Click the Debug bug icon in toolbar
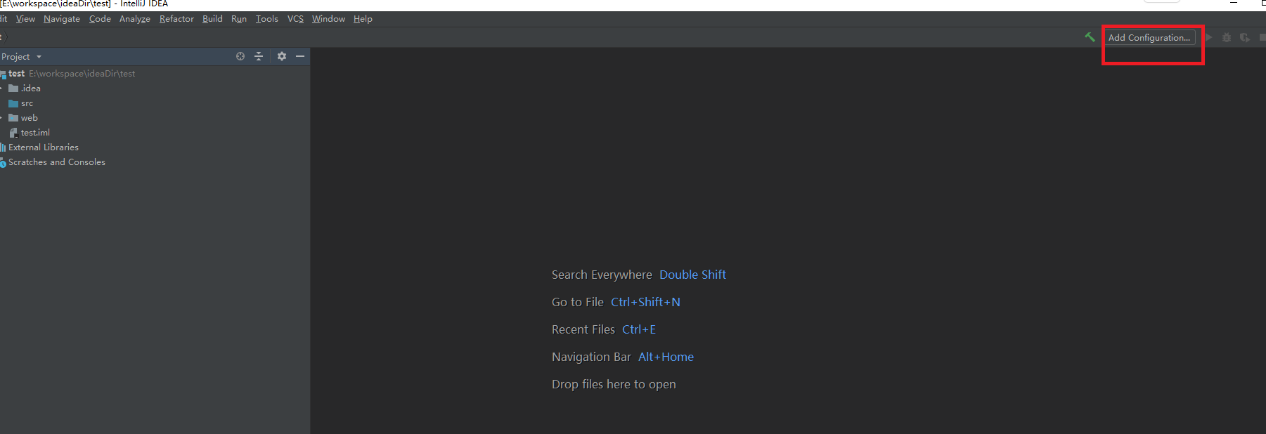The height and width of the screenshot is (434, 1266). [1227, 37]
